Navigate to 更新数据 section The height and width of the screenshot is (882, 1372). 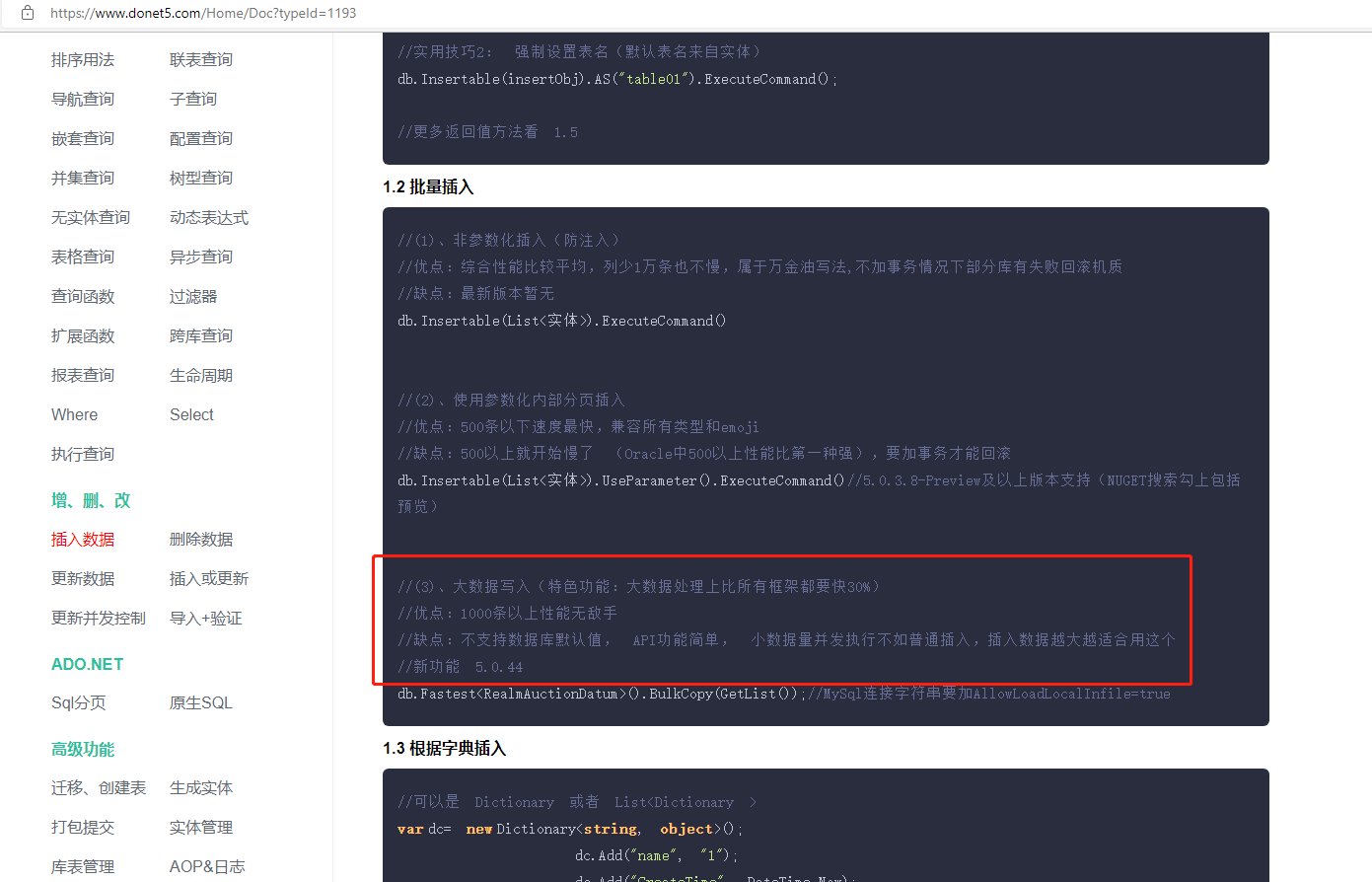coord(82,578)
